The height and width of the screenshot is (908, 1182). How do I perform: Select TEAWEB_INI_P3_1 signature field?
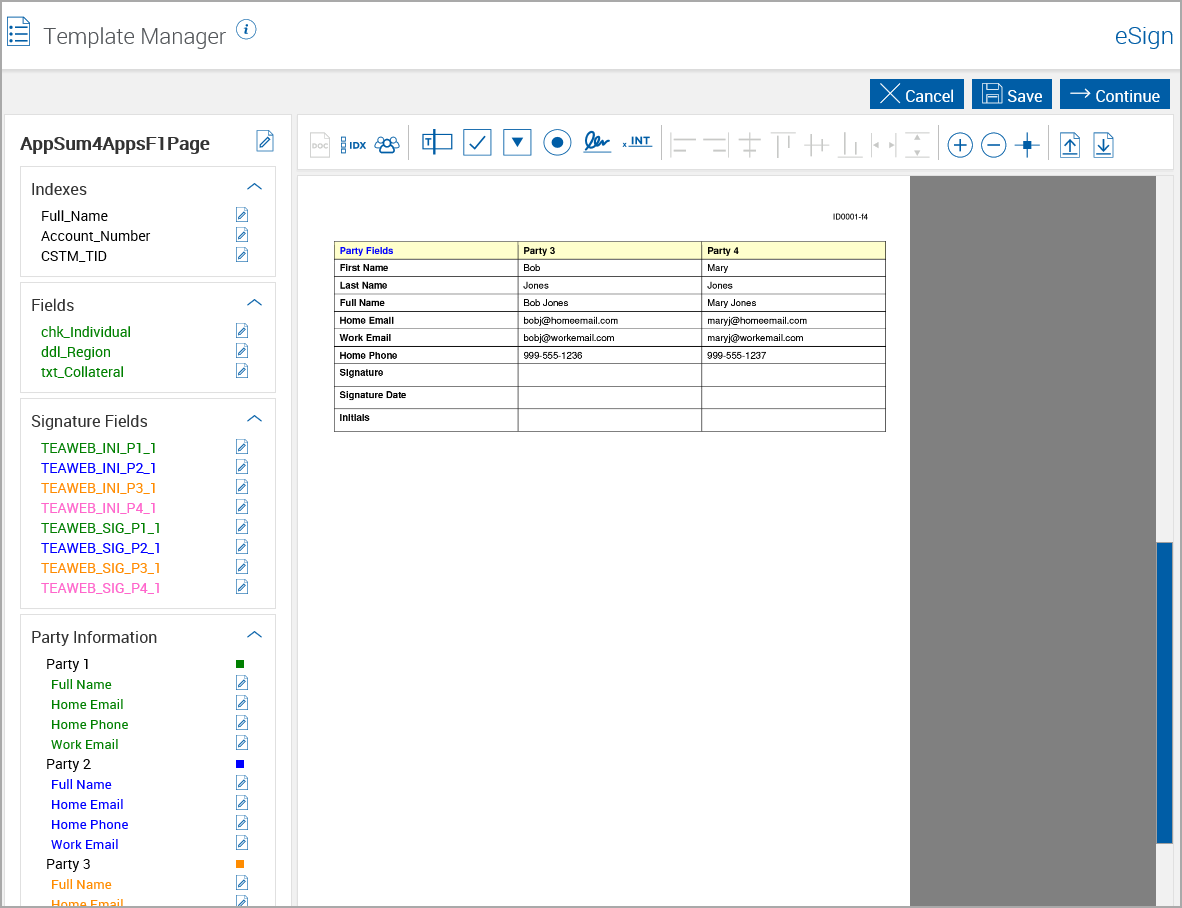pos(98,488)
